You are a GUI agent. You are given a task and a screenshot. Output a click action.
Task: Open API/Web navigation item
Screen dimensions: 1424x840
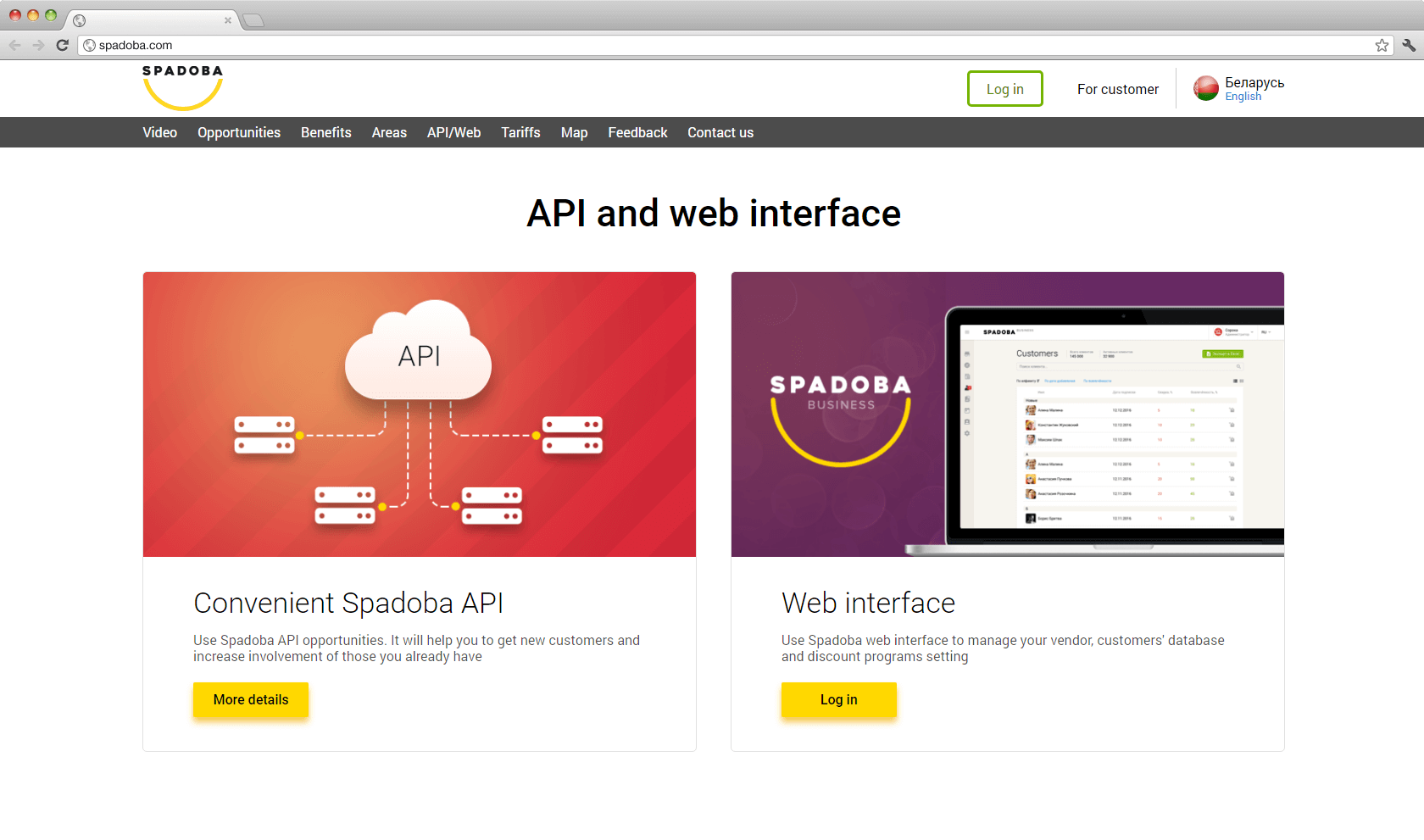point(453,132)
